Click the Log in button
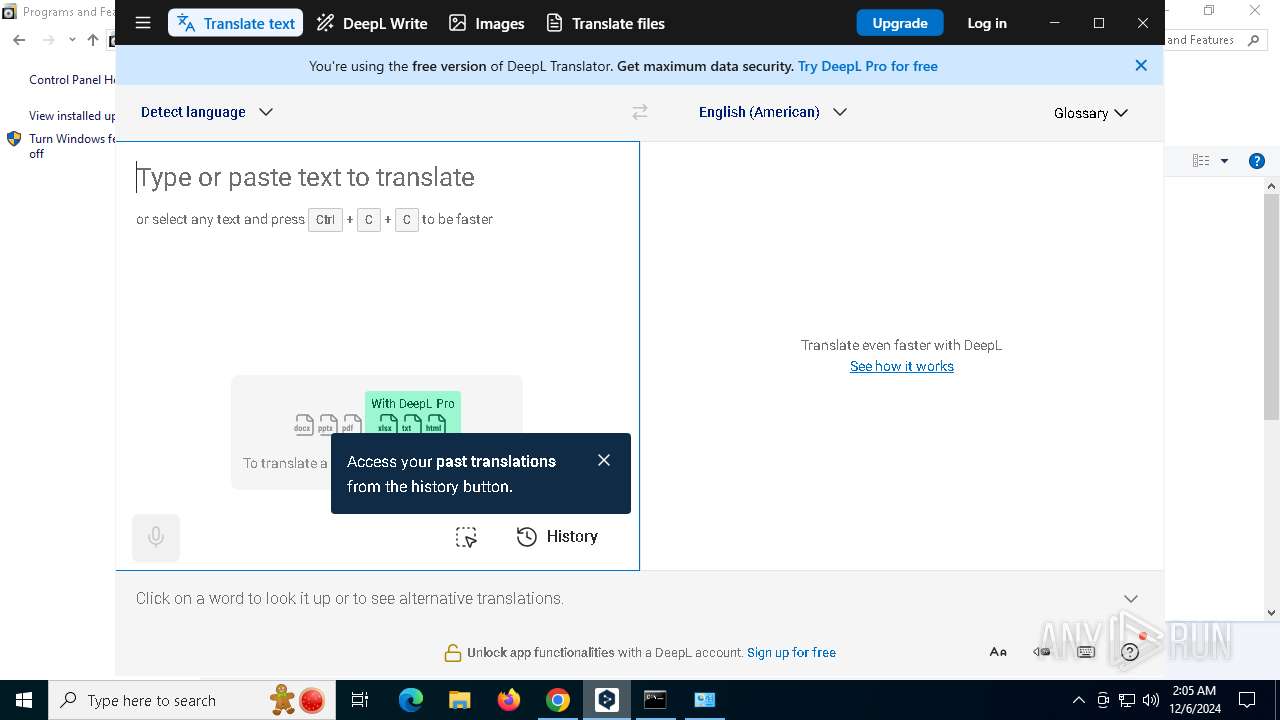 987,23
